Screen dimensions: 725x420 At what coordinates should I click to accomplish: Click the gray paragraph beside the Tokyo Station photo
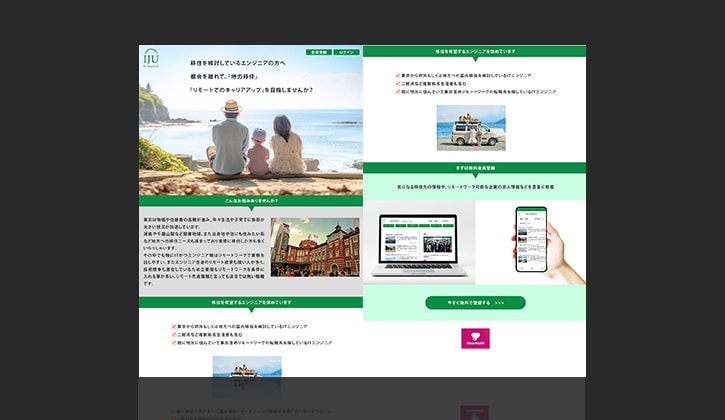point(204,251)
